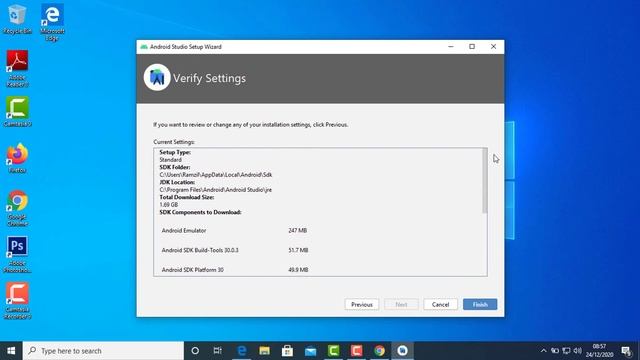This screenshot has width=640, height=360.
Task: Select the SDK Folder path text
Action: coord(216,175)
